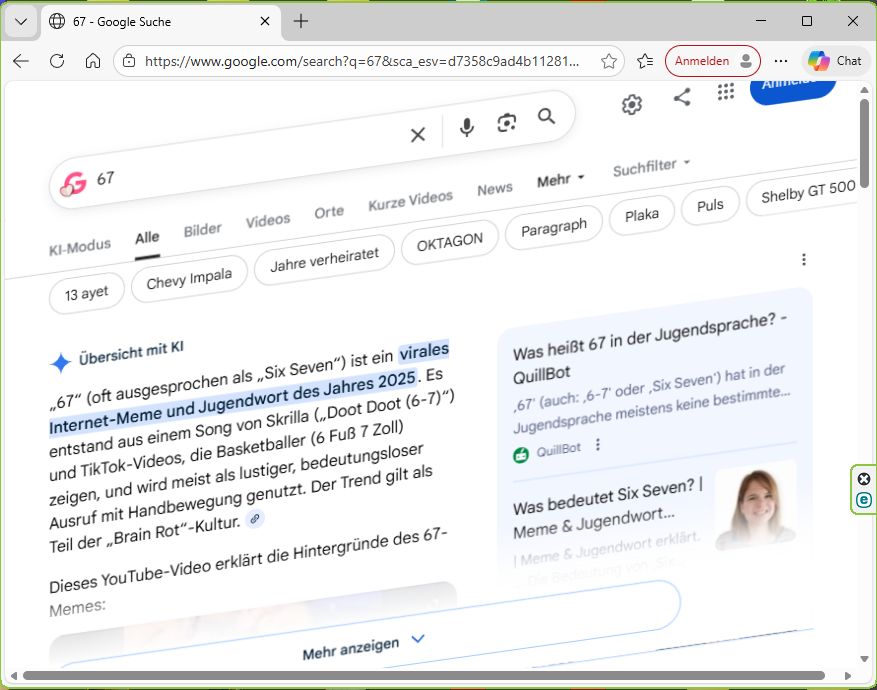The width and height of the screenshot is (877, 690).
Task: Click highlighted text 'virales Internet-Meme'
Action: pyautogui.click(x=251, y=389)
